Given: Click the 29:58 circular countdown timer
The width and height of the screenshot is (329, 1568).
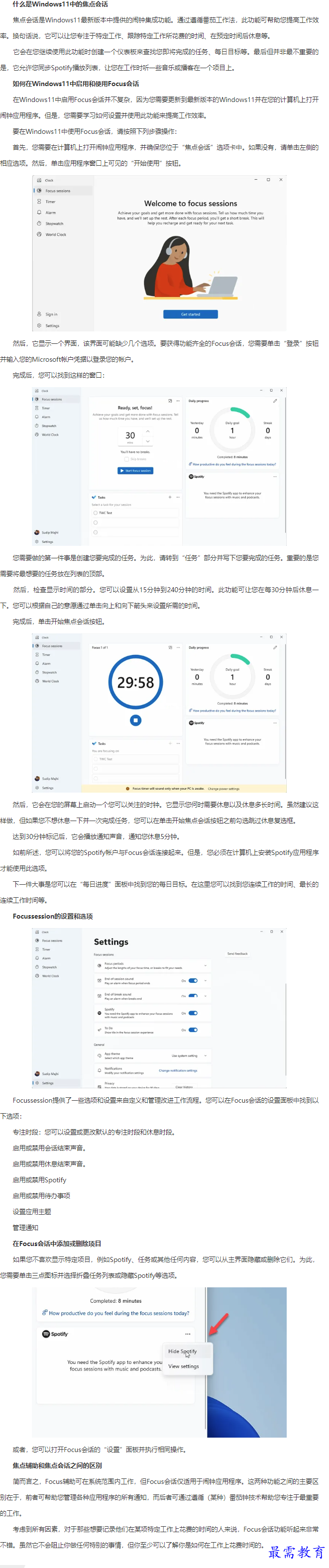Looking at the screenshot, I should pyautogui.click(x=135, y=682).
